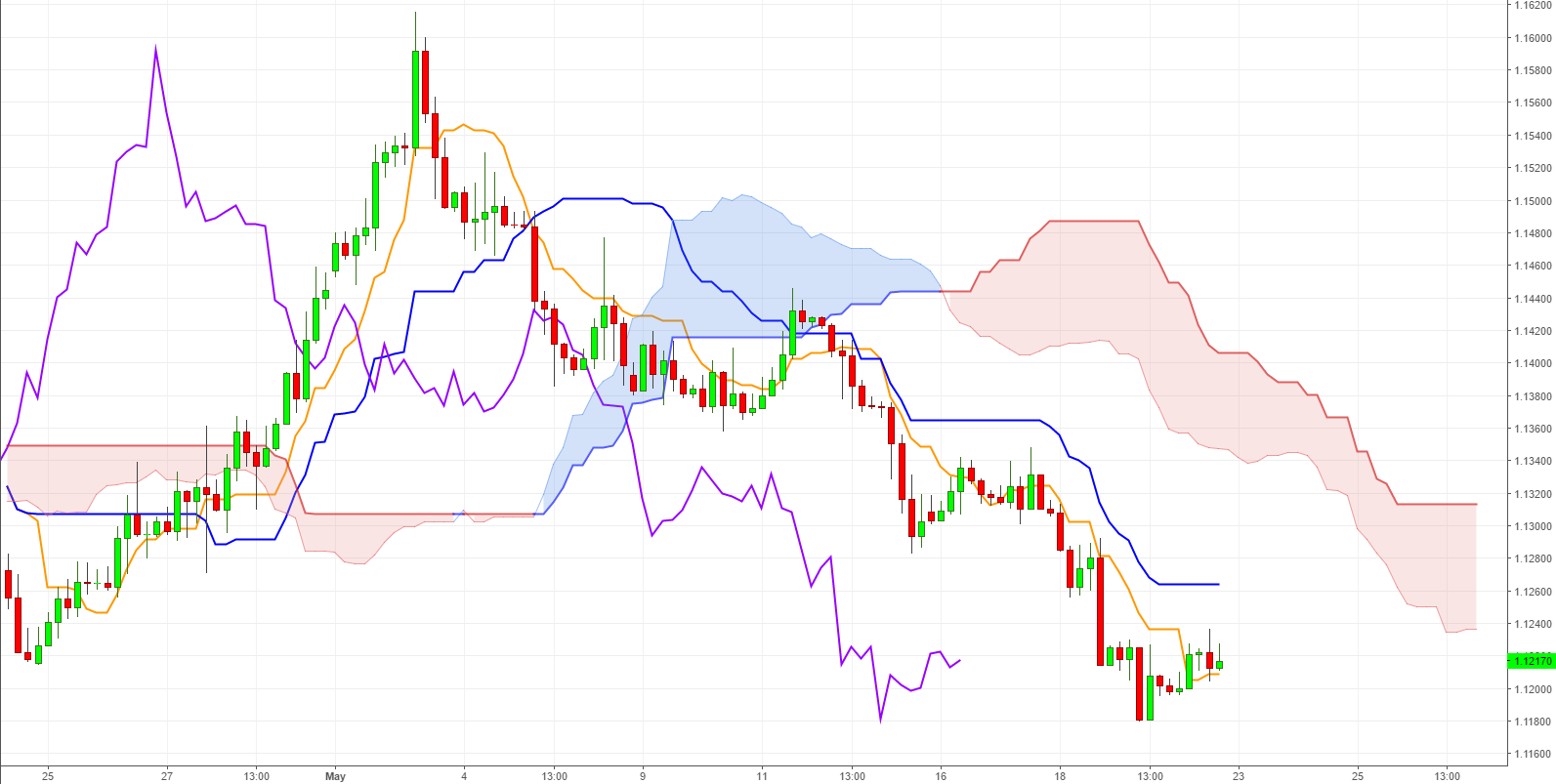Select date label 9 on the time axis
This screenshot has height=784, width=1556.
click(643, 776)
